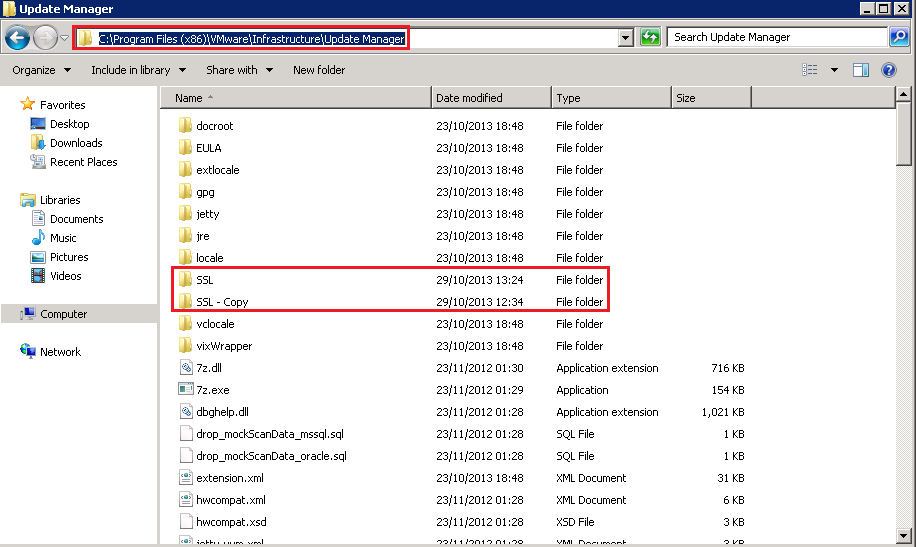Click the green Refresh button beside address bar

(651, 38)
